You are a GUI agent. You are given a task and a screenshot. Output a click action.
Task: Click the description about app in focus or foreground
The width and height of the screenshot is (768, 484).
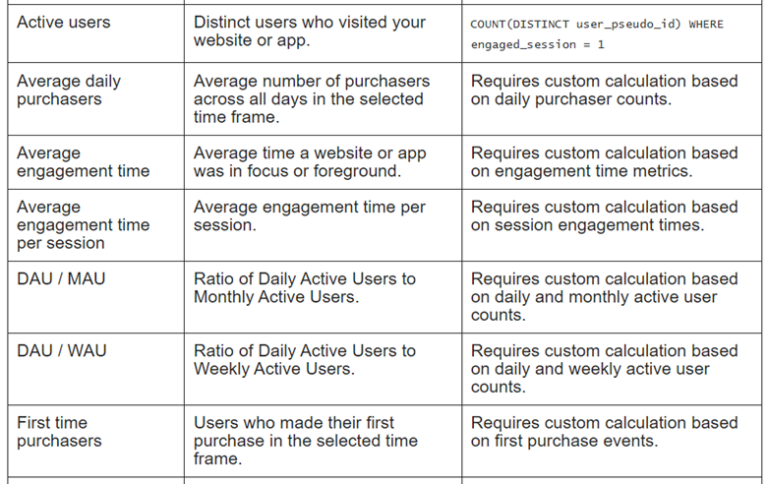310,162
